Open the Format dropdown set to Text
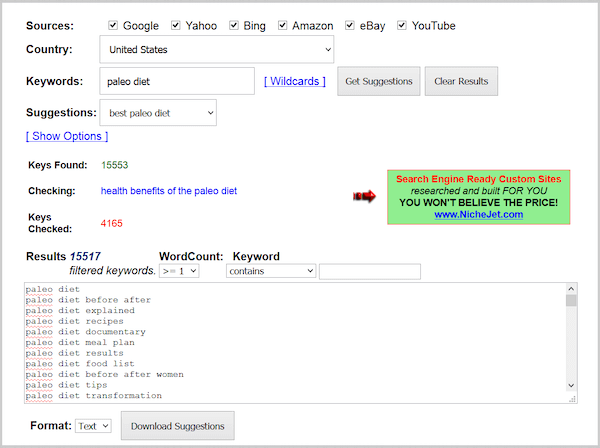The width and height of the screenshot is (600, 448). pyautogui.click(x=92, y=426)
